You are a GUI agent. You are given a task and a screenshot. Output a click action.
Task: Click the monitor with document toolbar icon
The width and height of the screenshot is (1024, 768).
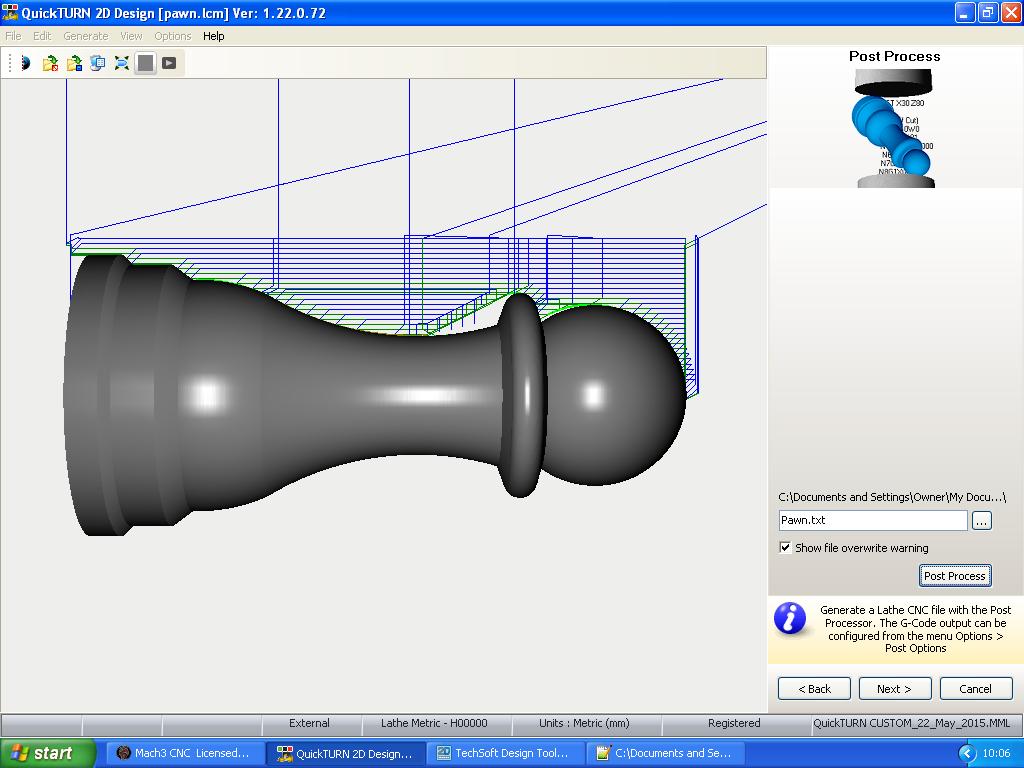coord(98,63)
